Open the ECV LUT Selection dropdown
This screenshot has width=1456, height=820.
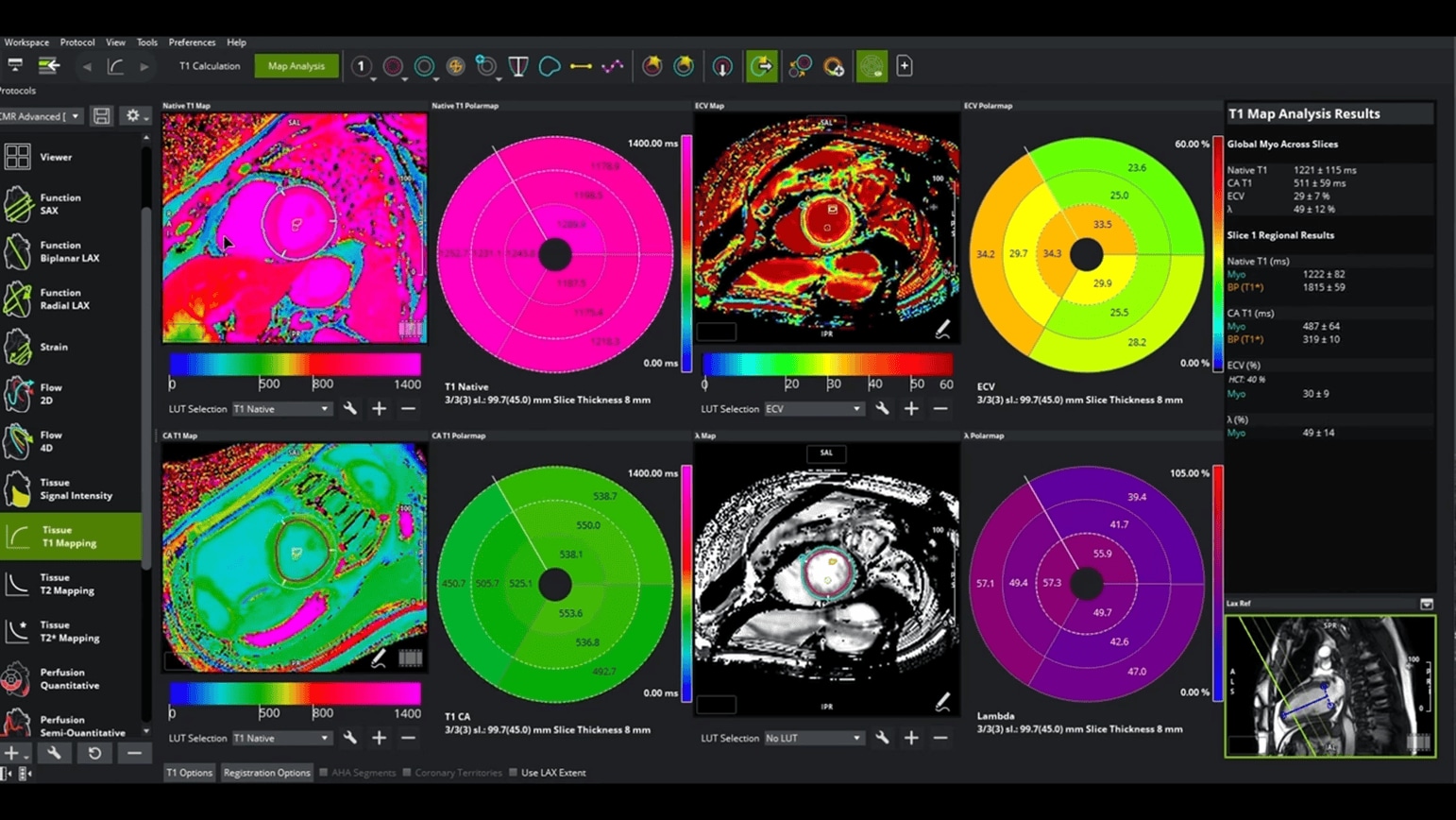pyautogui.click(x=814, y=409)
